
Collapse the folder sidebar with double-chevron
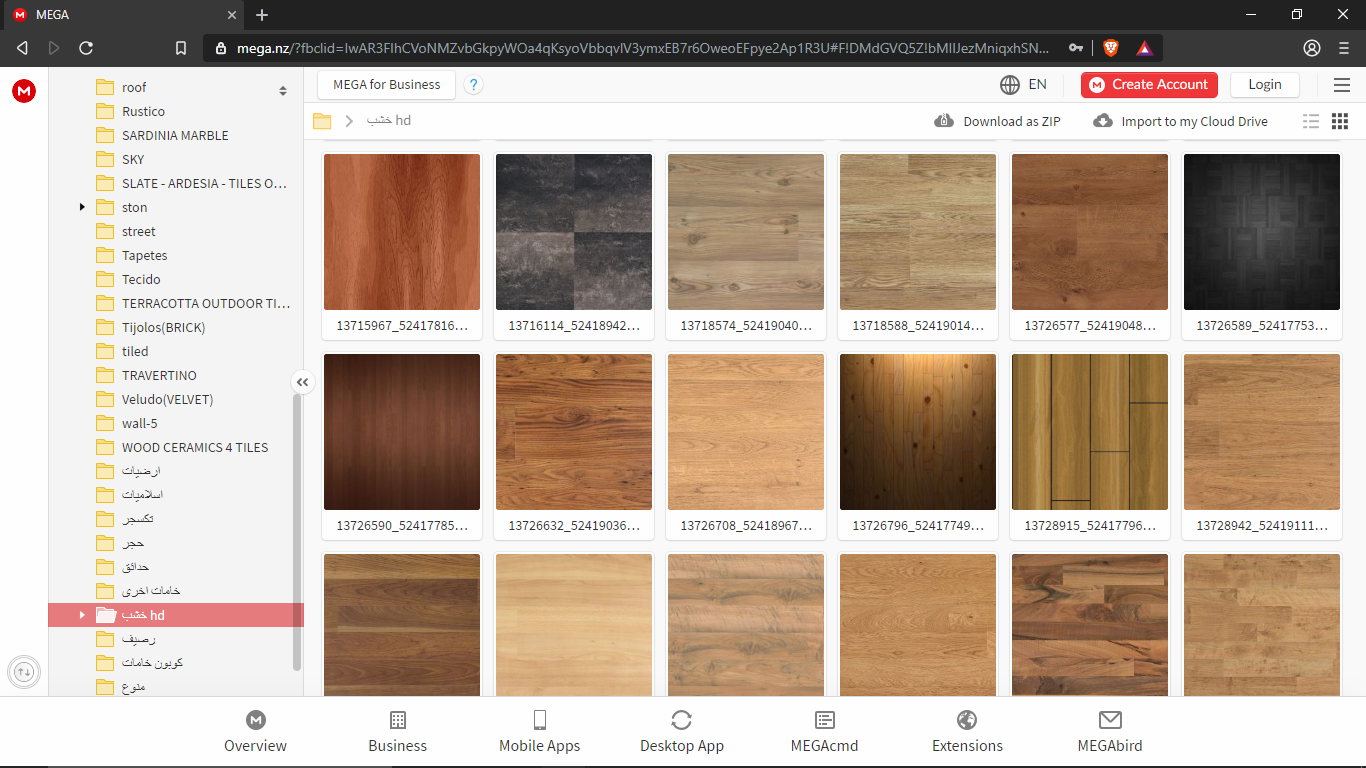(x=302, y=382)
